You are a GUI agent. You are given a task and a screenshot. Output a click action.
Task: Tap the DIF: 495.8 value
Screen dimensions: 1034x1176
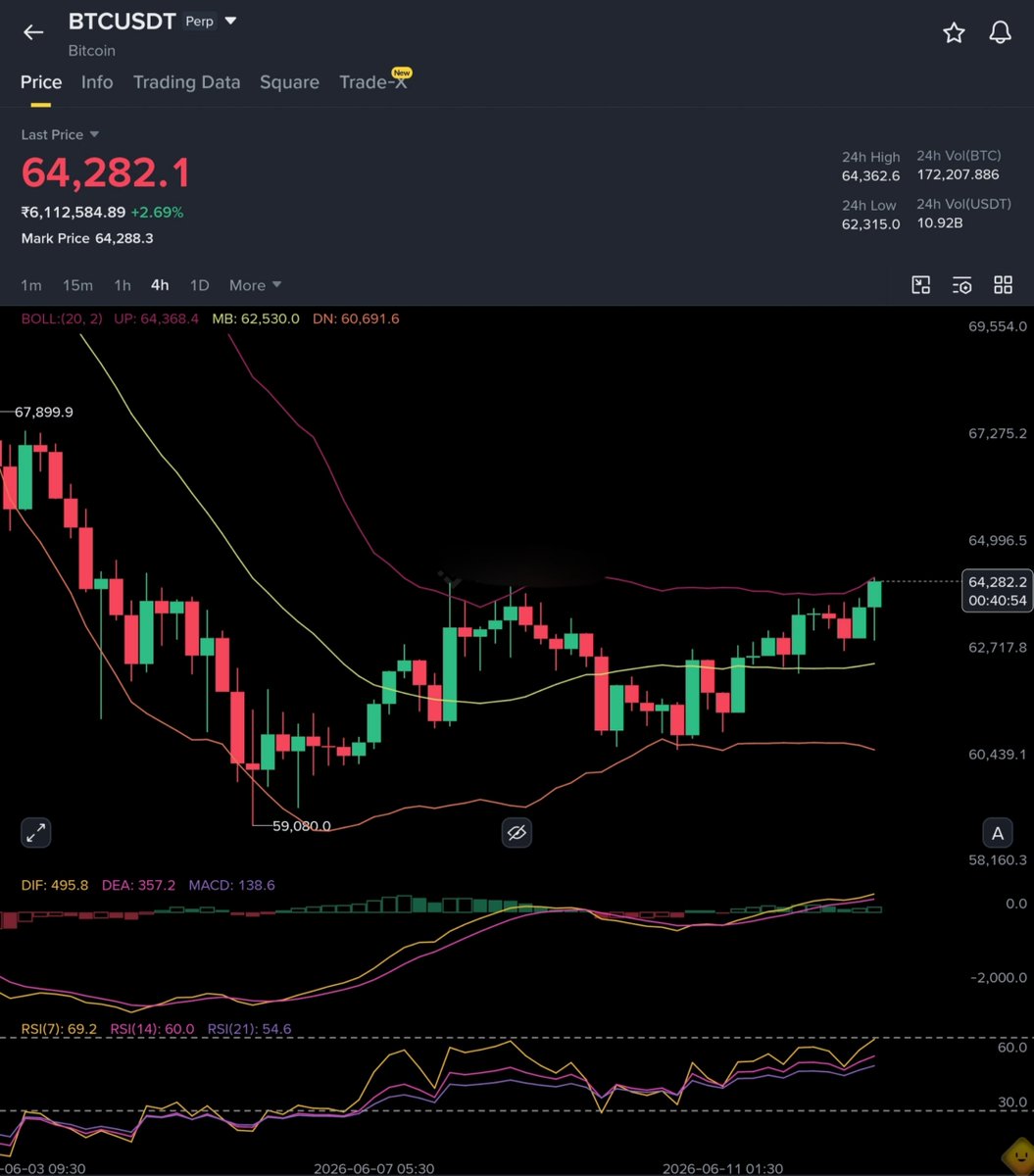click(x=55, y=885)
